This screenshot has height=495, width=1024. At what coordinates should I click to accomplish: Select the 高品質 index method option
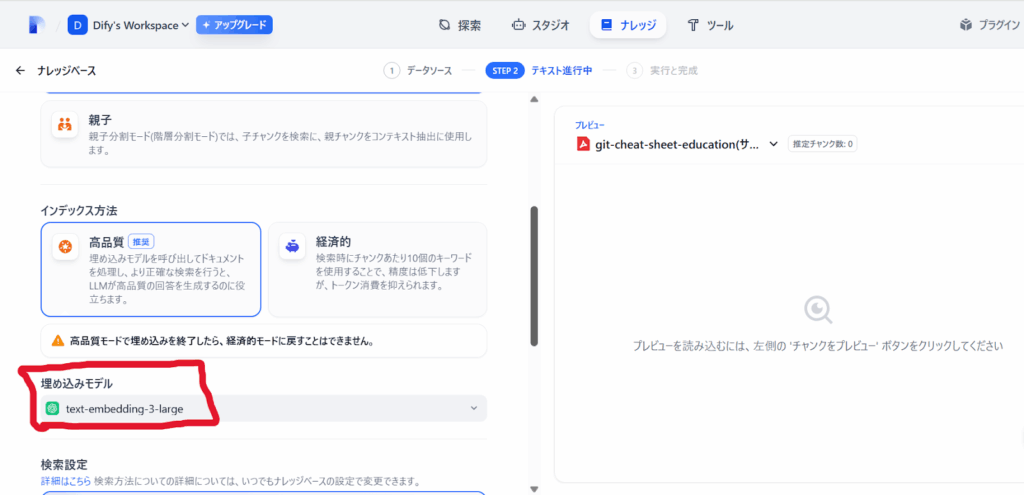point(151,269)
